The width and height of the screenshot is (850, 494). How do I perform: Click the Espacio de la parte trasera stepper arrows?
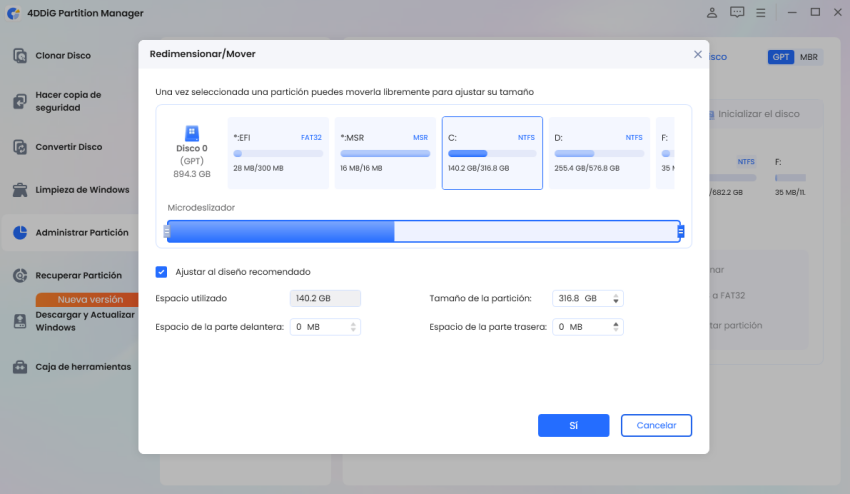coord(616,327)
